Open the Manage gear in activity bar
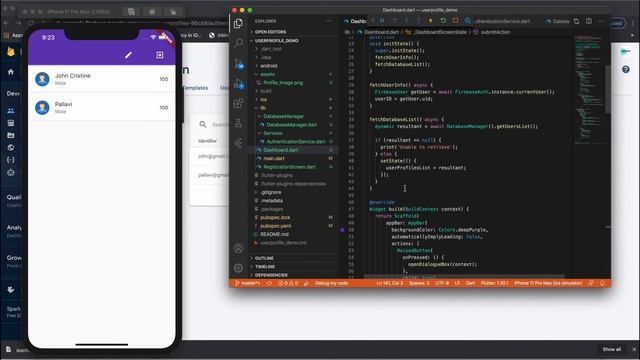 [238, 268]
